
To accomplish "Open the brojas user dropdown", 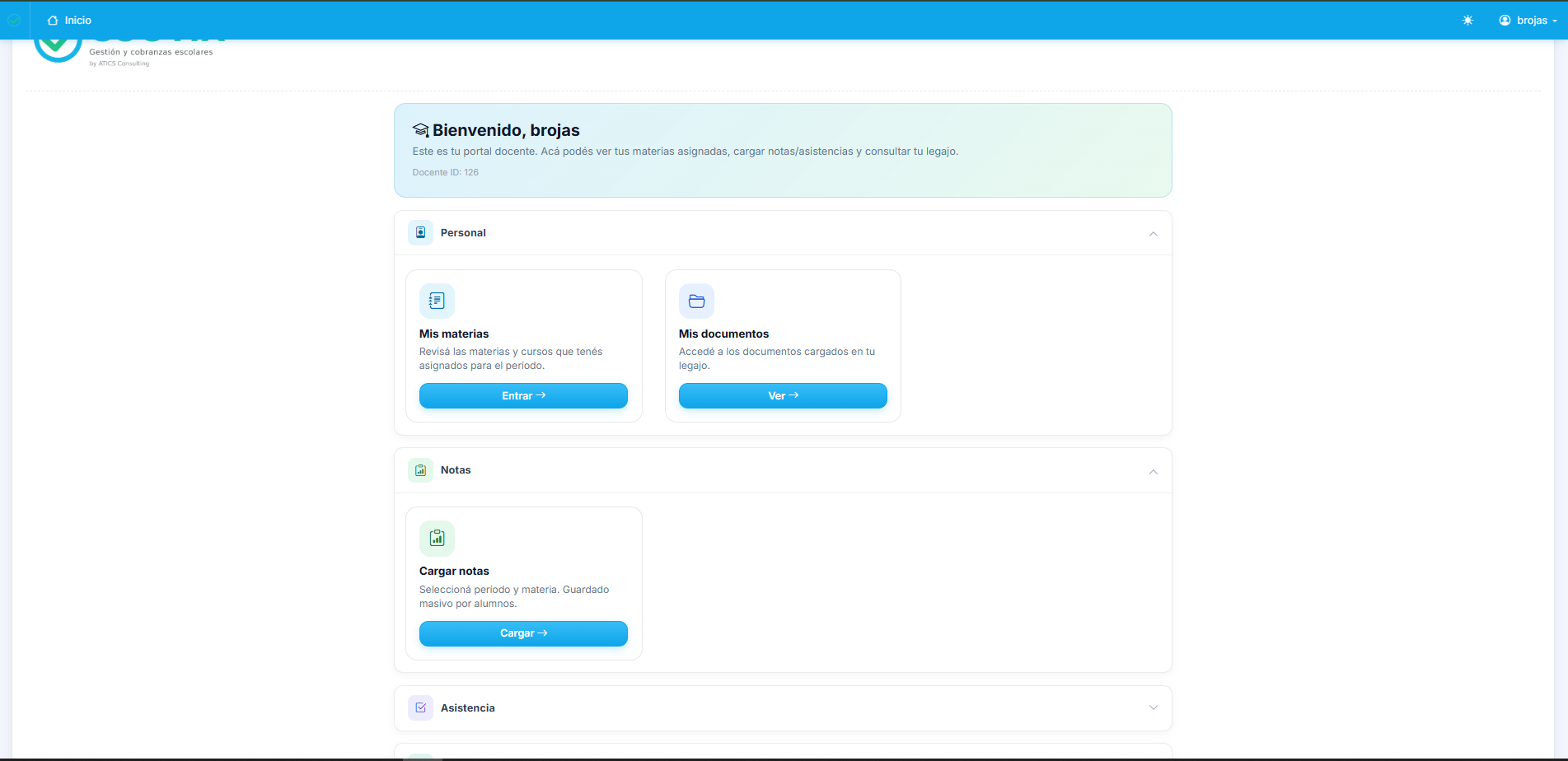I will tap(1528, 20).
